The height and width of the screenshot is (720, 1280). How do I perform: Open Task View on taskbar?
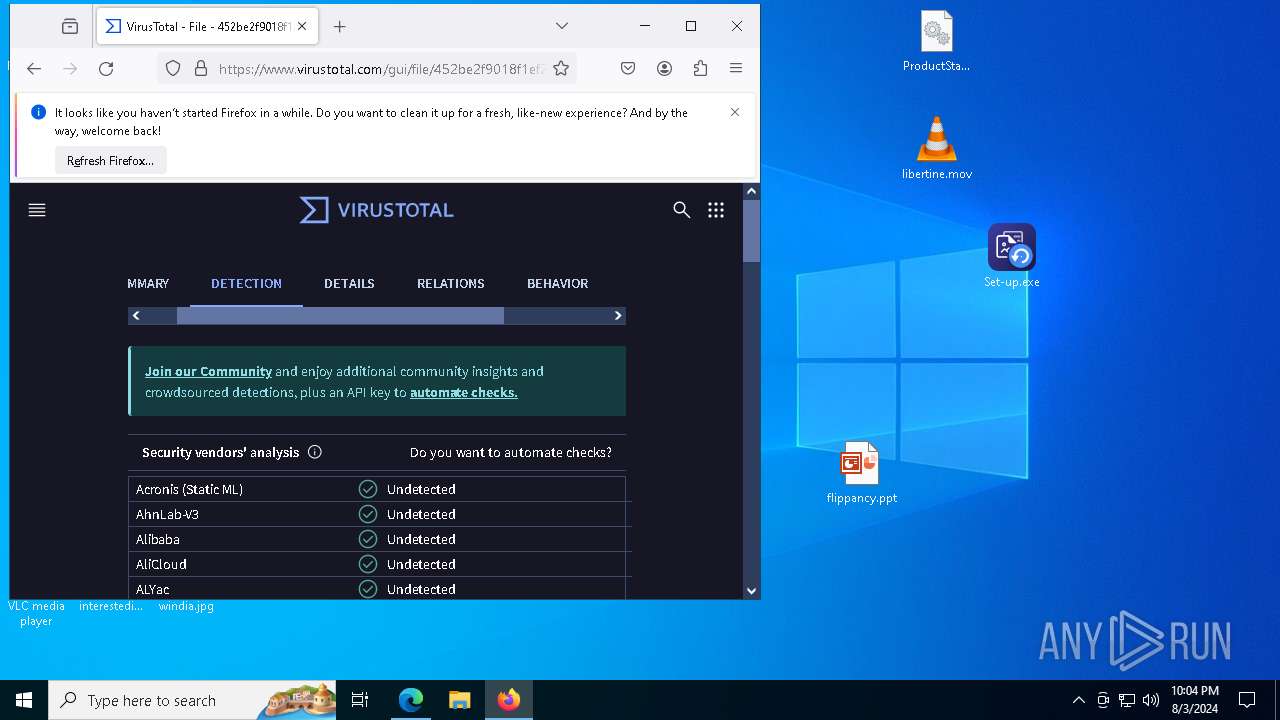point(360,700)
